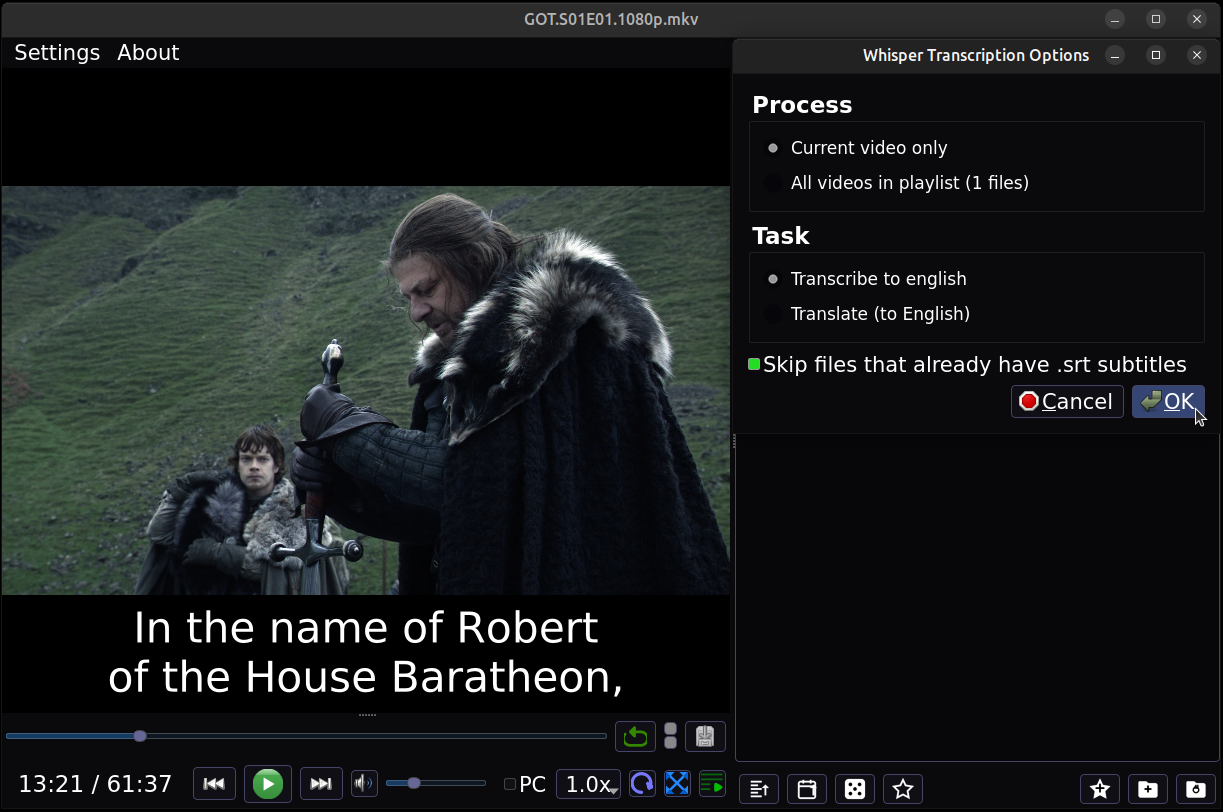Close the Whisper Transcription Options dialog
Screen dimensions: 1223x812
tap(1197, 56)
